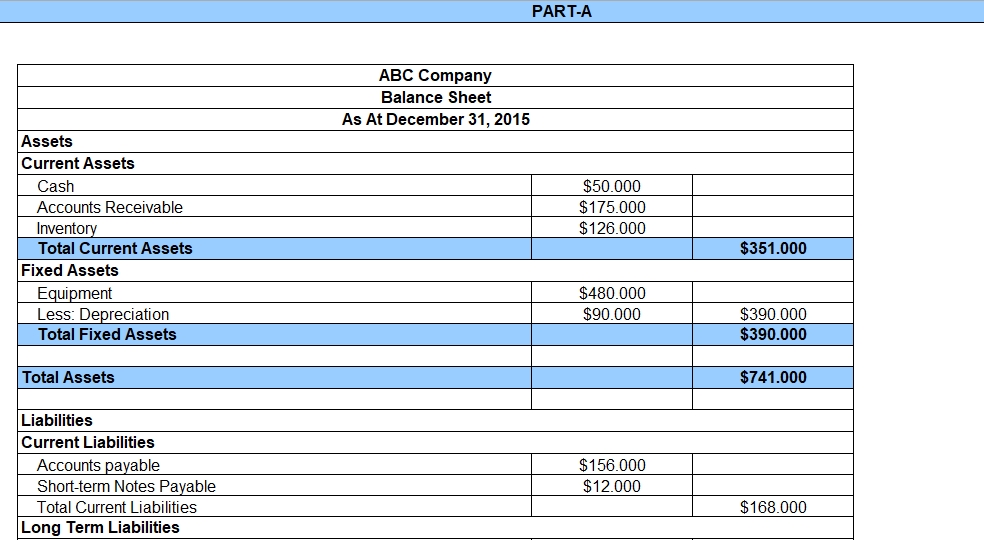Image resolution: width=984 pixels, height=540 pixels.
Task: Click the $741.000 total assets value
Action: tap(772, 378)
